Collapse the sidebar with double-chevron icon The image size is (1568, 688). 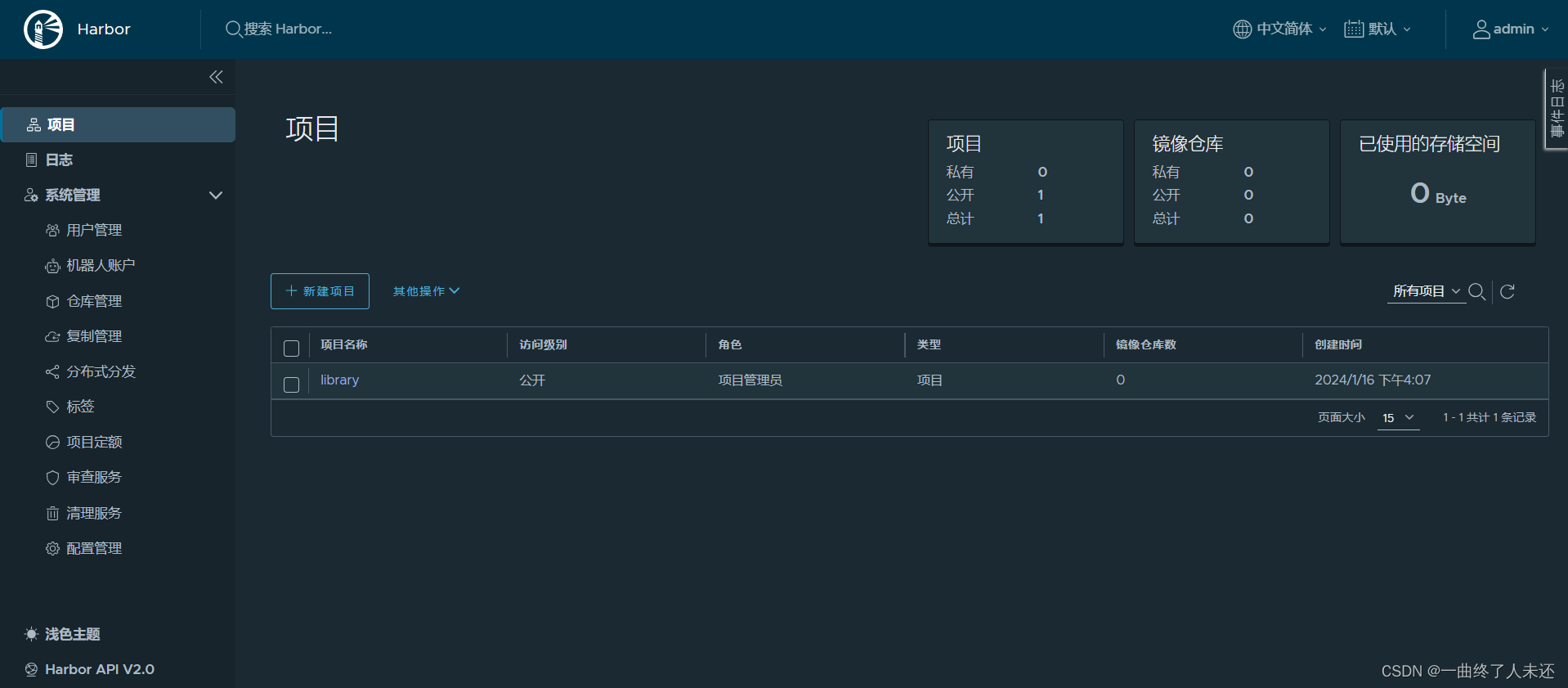click(216, 77)
